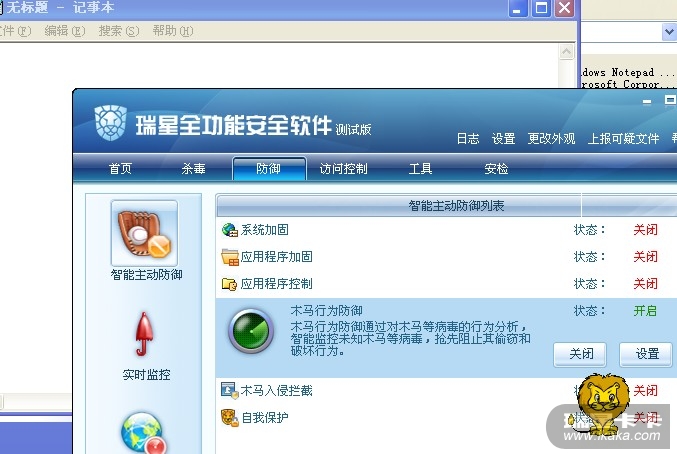
Task: Click 开启 status of 木马行为防御
Action: point(645,311)
